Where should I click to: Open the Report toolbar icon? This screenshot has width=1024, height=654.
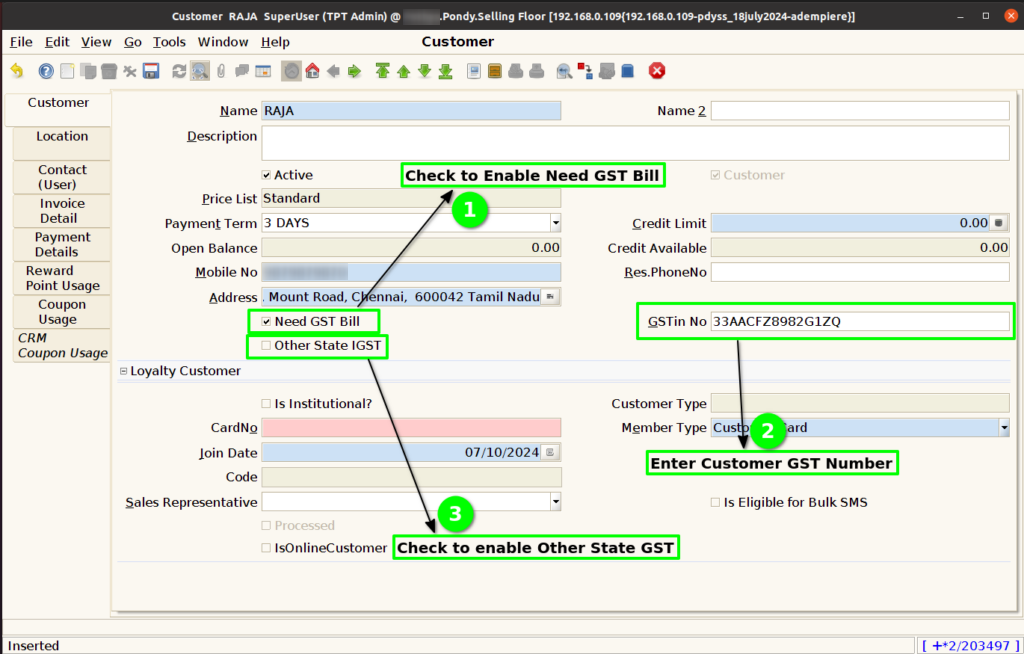coord(474,71)
